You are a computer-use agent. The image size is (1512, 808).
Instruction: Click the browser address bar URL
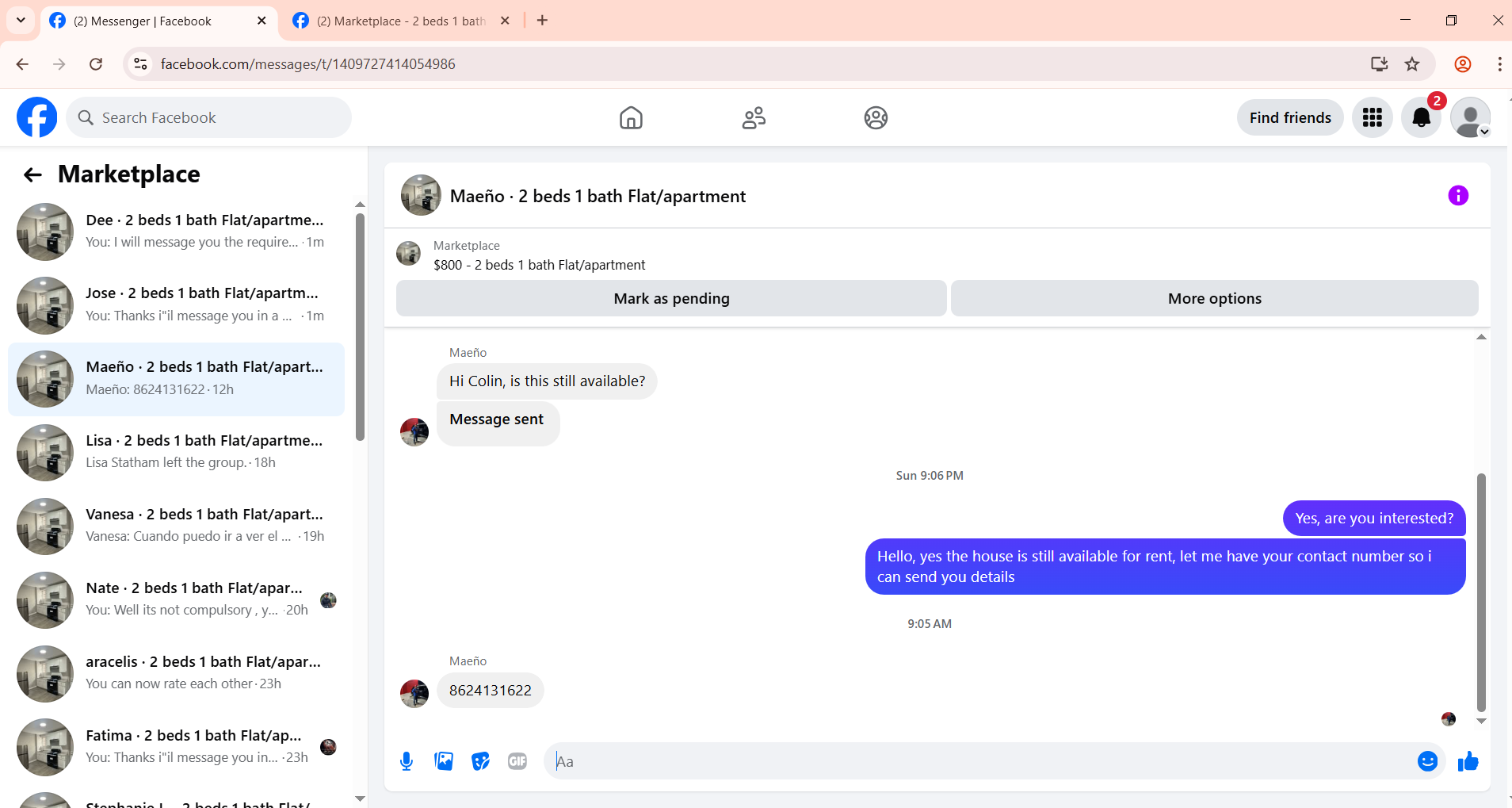point(308,64)
